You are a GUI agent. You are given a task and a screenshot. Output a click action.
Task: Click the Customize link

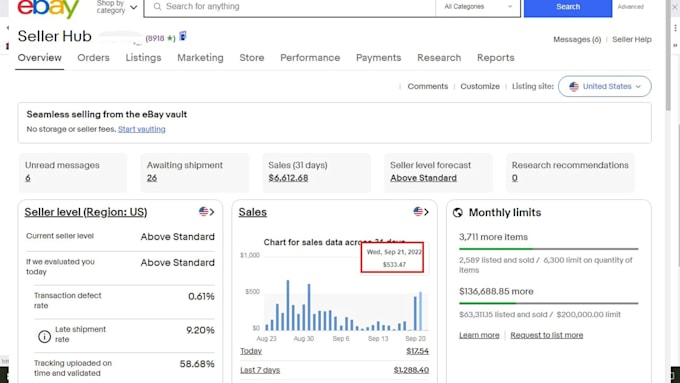[x=480, y=86]
